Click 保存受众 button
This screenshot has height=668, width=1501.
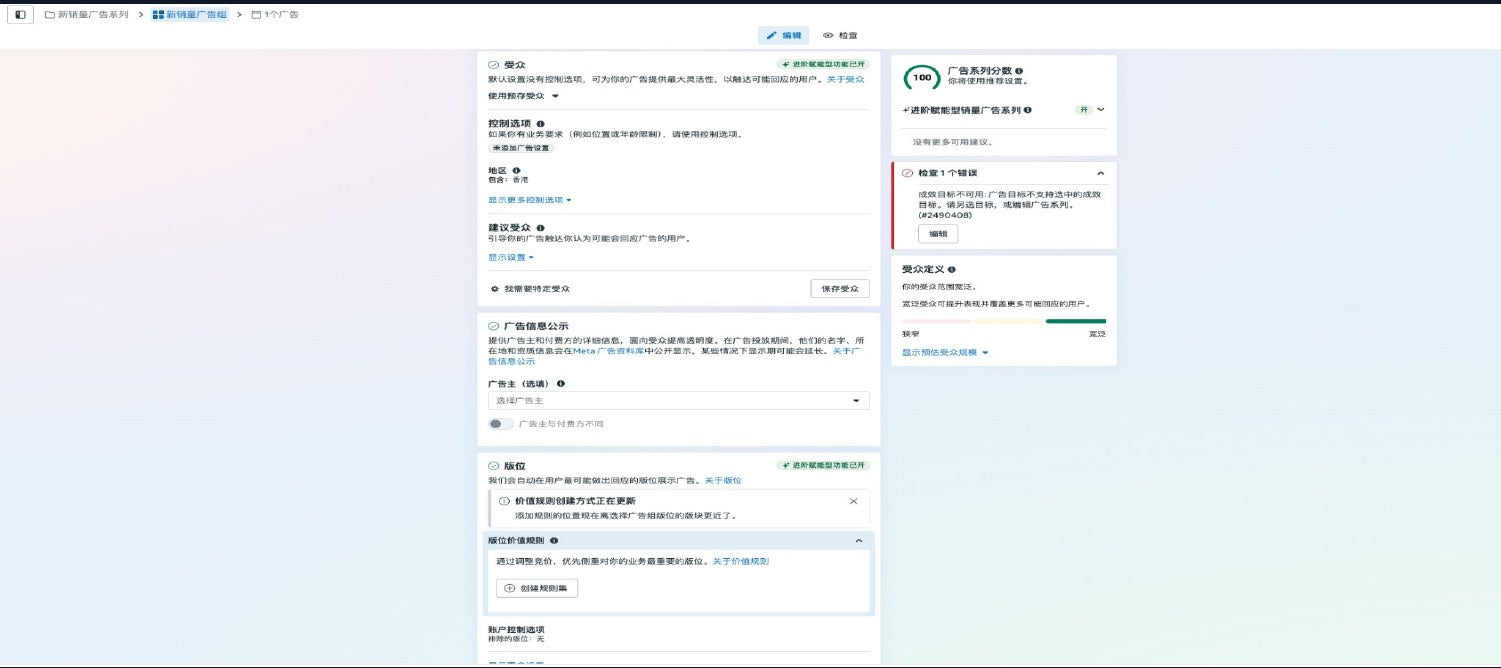click(840, 288)
